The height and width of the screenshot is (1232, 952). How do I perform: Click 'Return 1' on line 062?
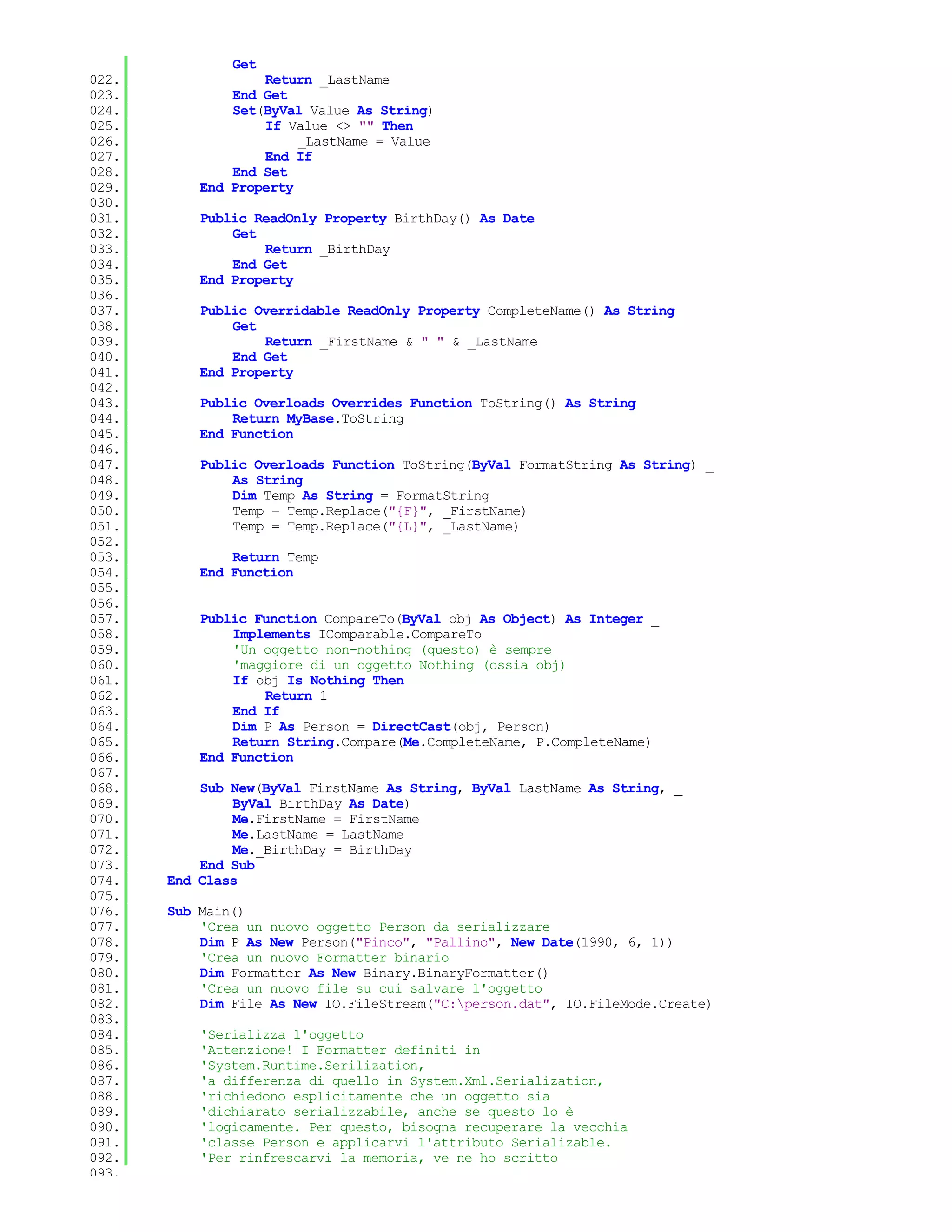(296, 696)
